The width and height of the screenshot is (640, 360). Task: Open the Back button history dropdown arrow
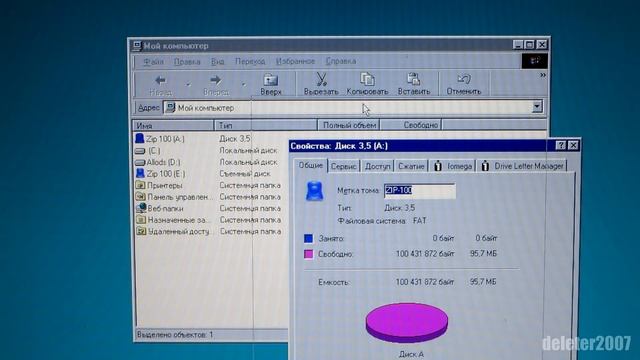coord(188,84)
